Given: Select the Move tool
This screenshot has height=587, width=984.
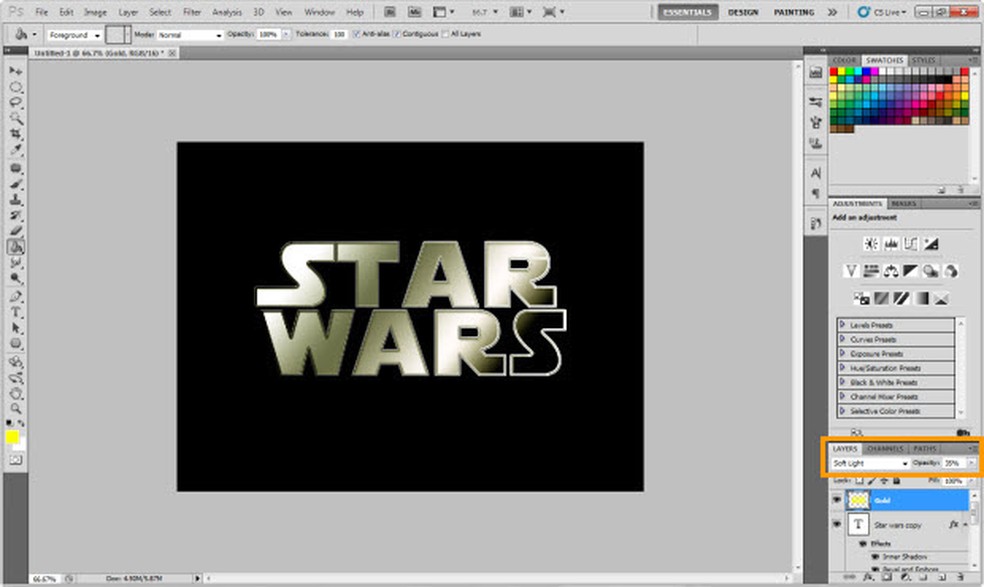Looking at the screenshot, I should tap(16, 71).
